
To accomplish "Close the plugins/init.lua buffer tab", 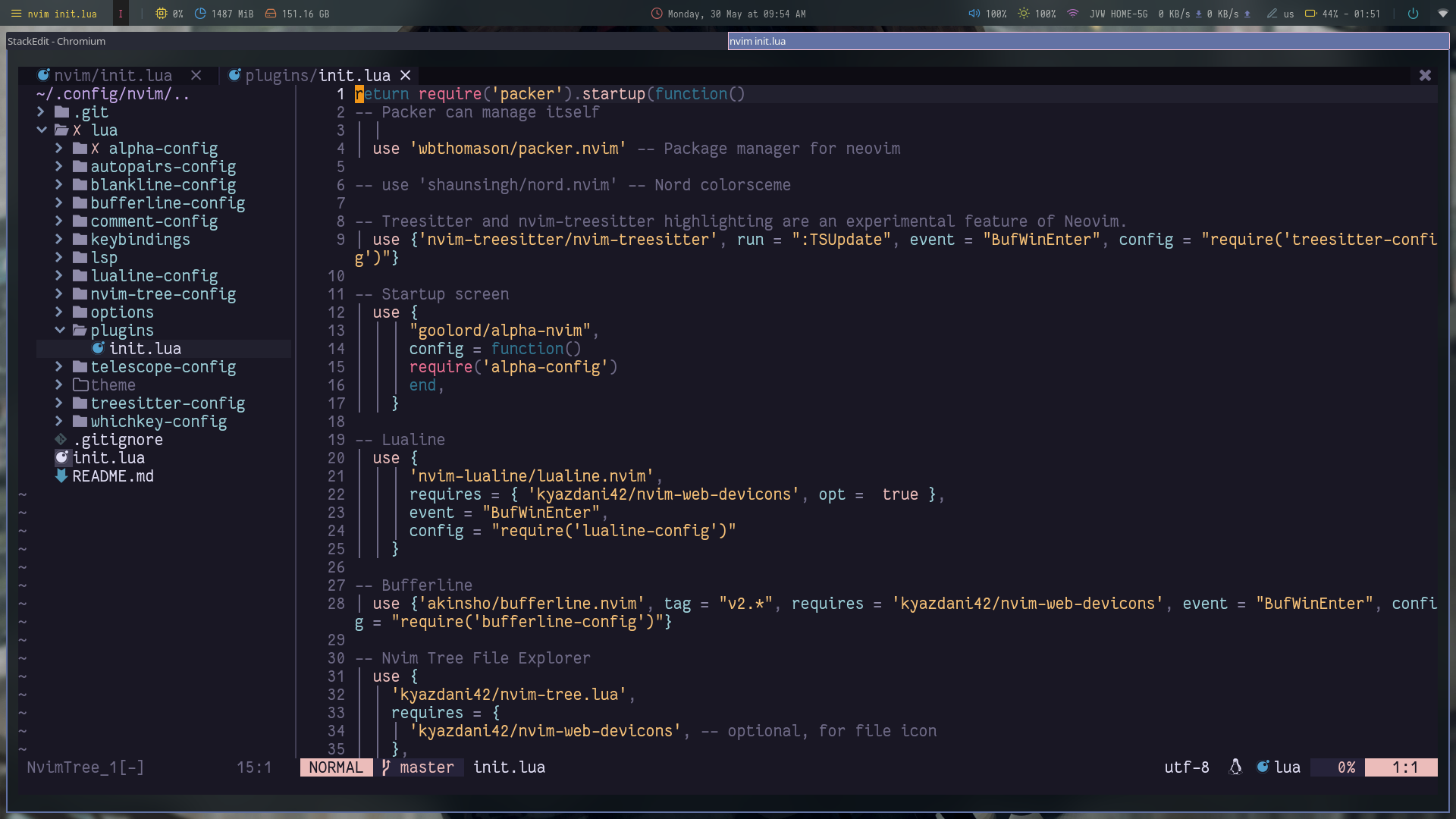I will (x=406, y=76).
